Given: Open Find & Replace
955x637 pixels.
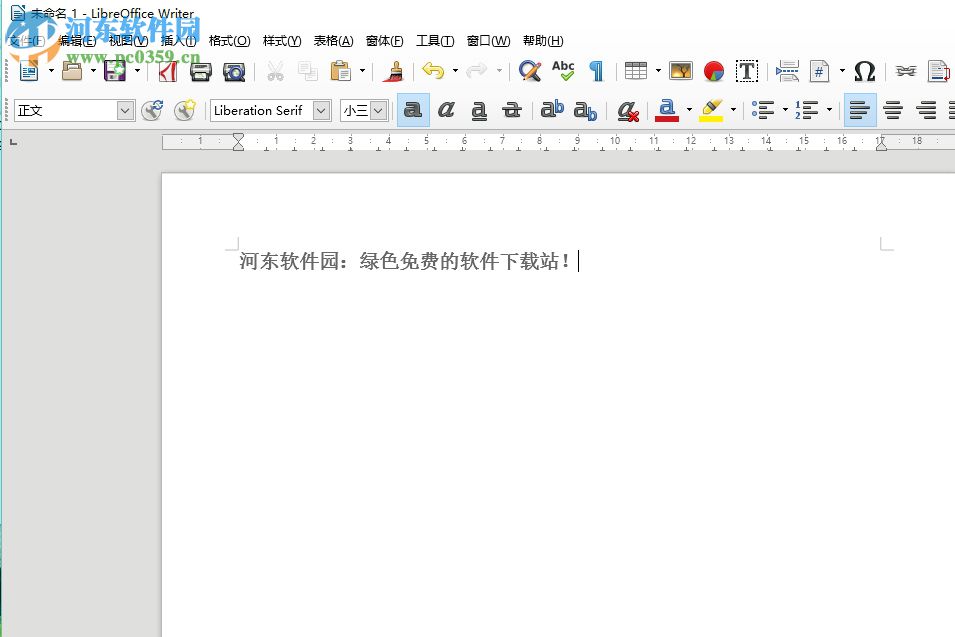Looking at the screenshot, I should [528, 71].
